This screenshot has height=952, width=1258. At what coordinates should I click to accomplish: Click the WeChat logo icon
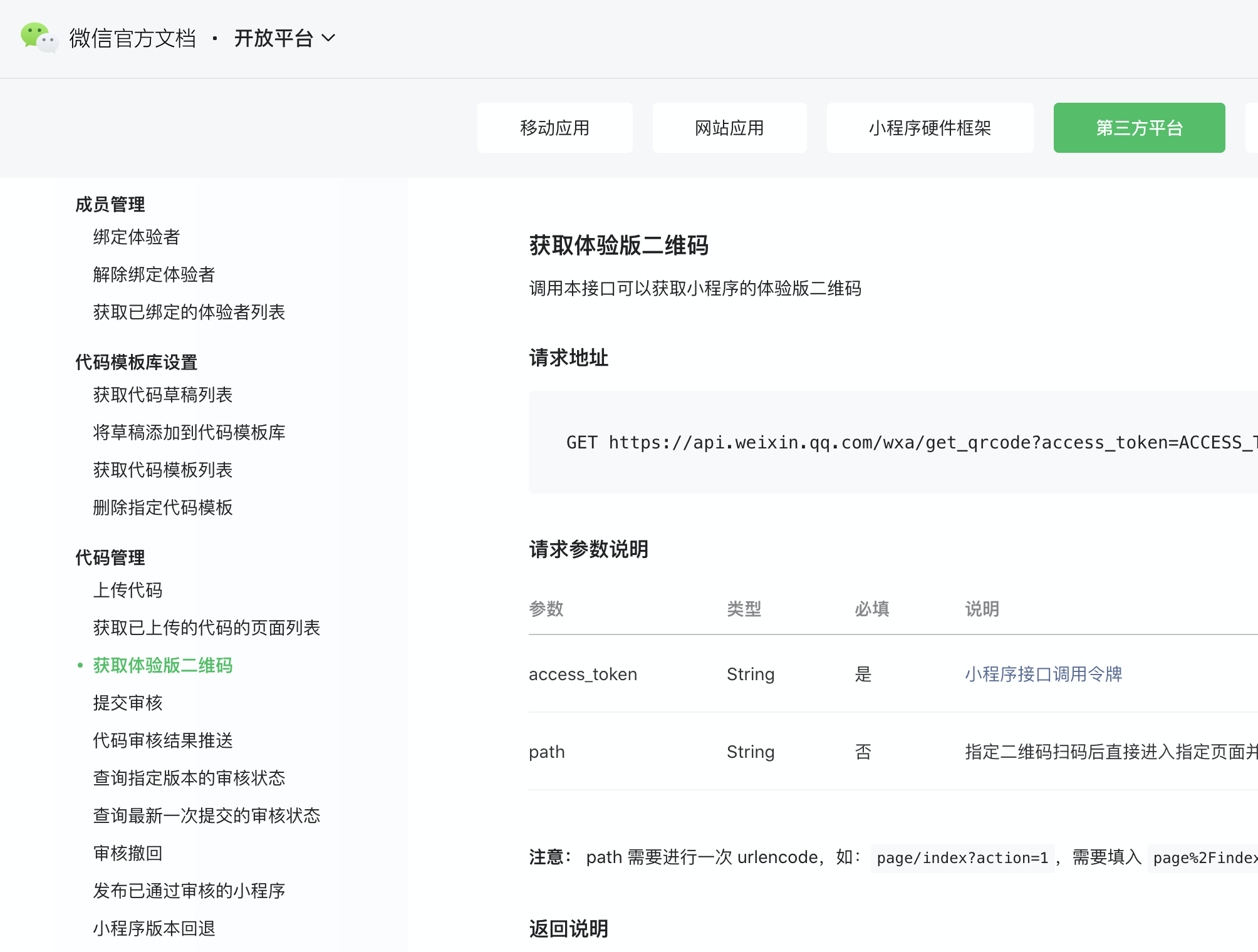(x=39, y=38)
